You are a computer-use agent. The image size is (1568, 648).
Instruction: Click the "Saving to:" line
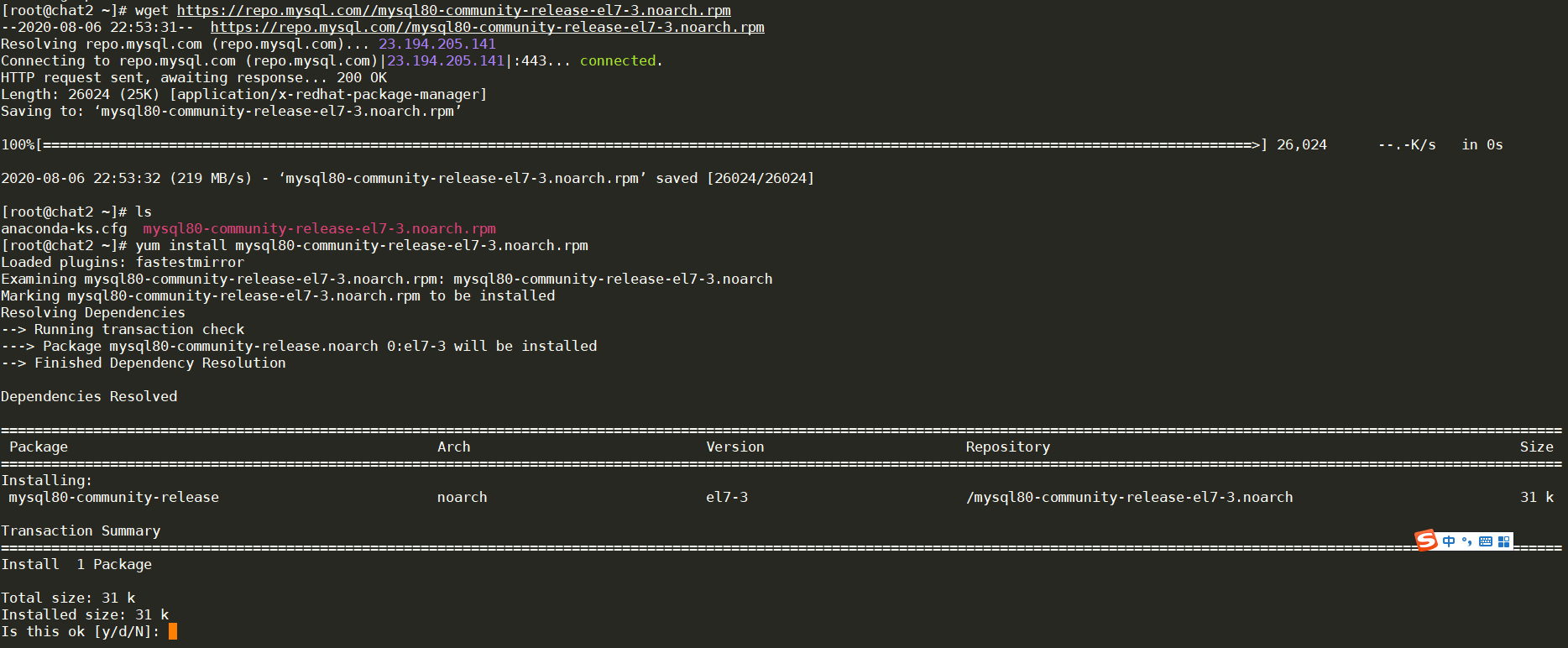(x=232, y=111)
